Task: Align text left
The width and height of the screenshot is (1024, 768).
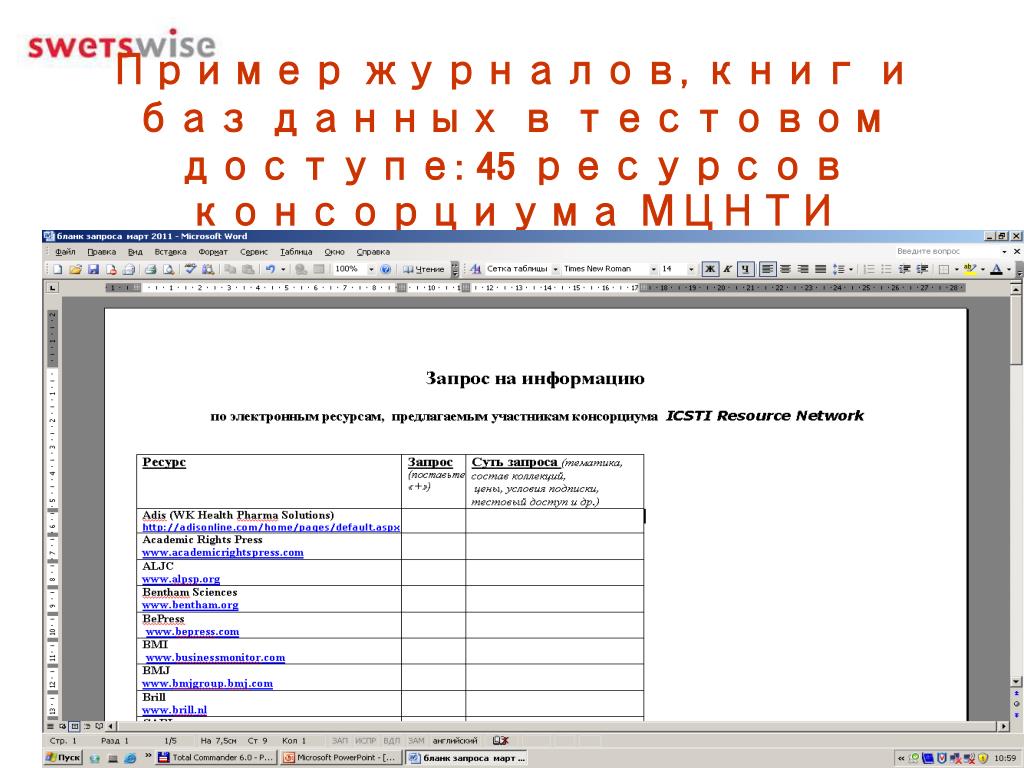Action: coord(767,269)
